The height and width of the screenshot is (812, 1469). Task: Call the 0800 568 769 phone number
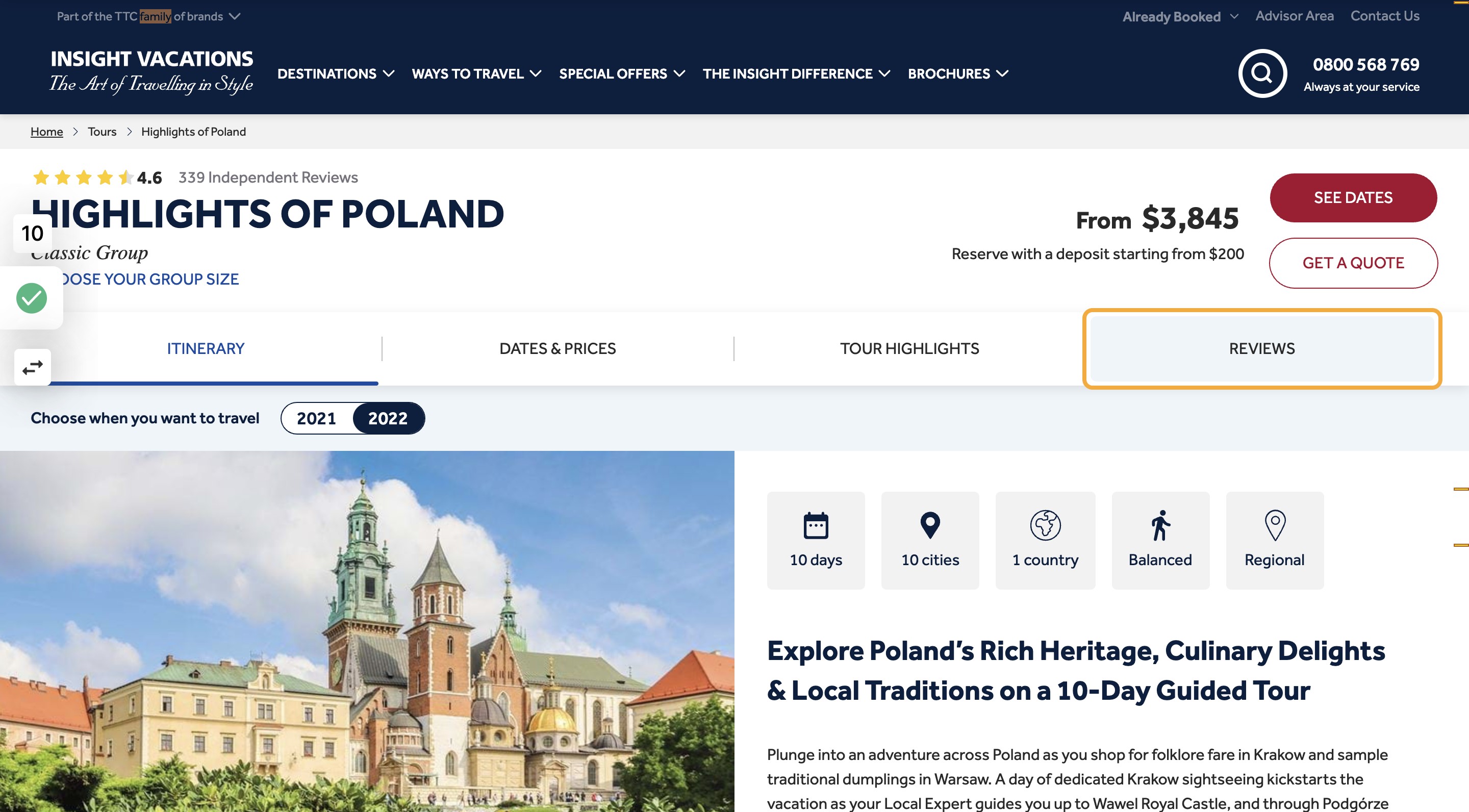pos(1366,64)
